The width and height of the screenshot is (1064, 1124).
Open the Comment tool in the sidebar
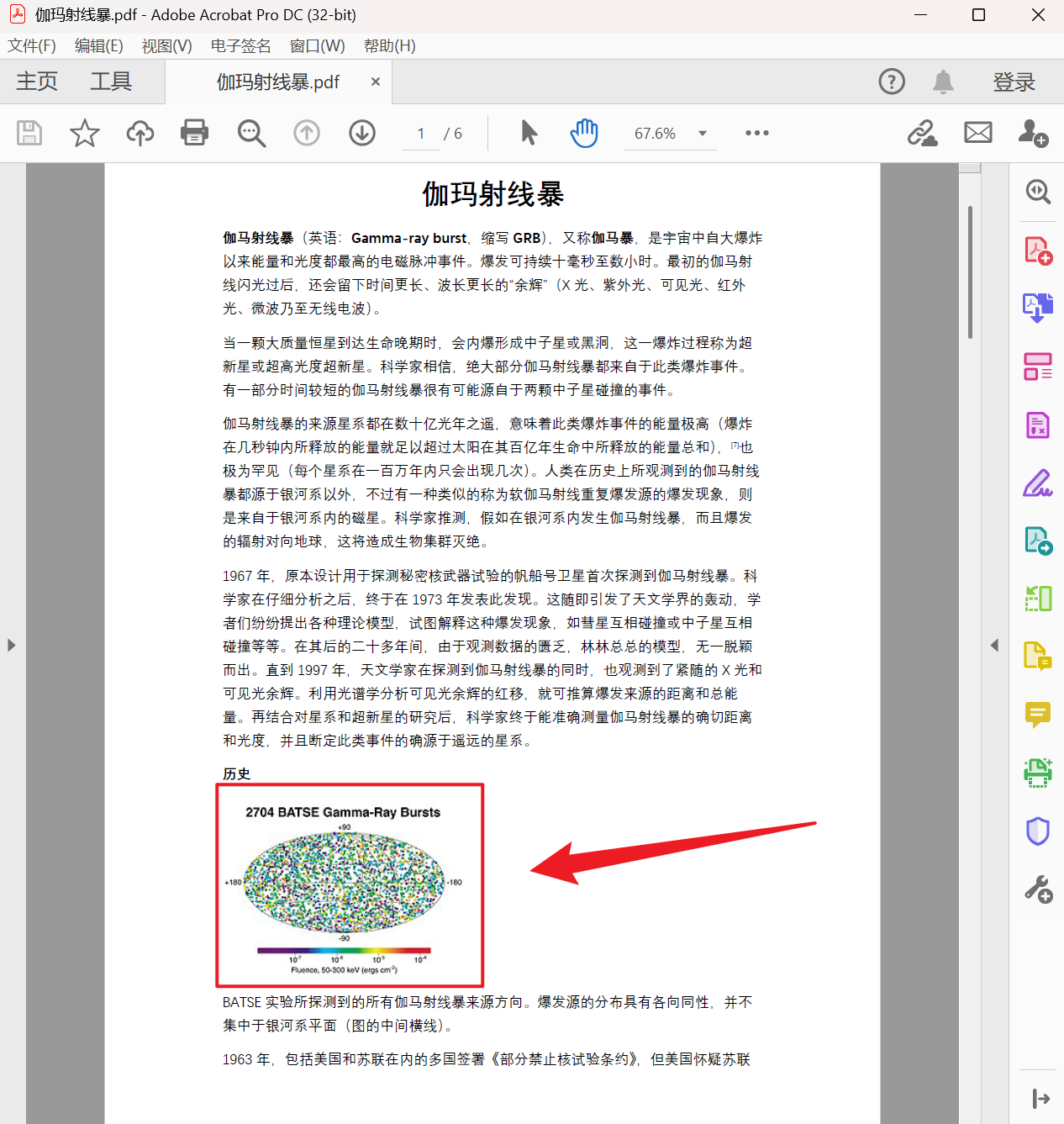1038,715
